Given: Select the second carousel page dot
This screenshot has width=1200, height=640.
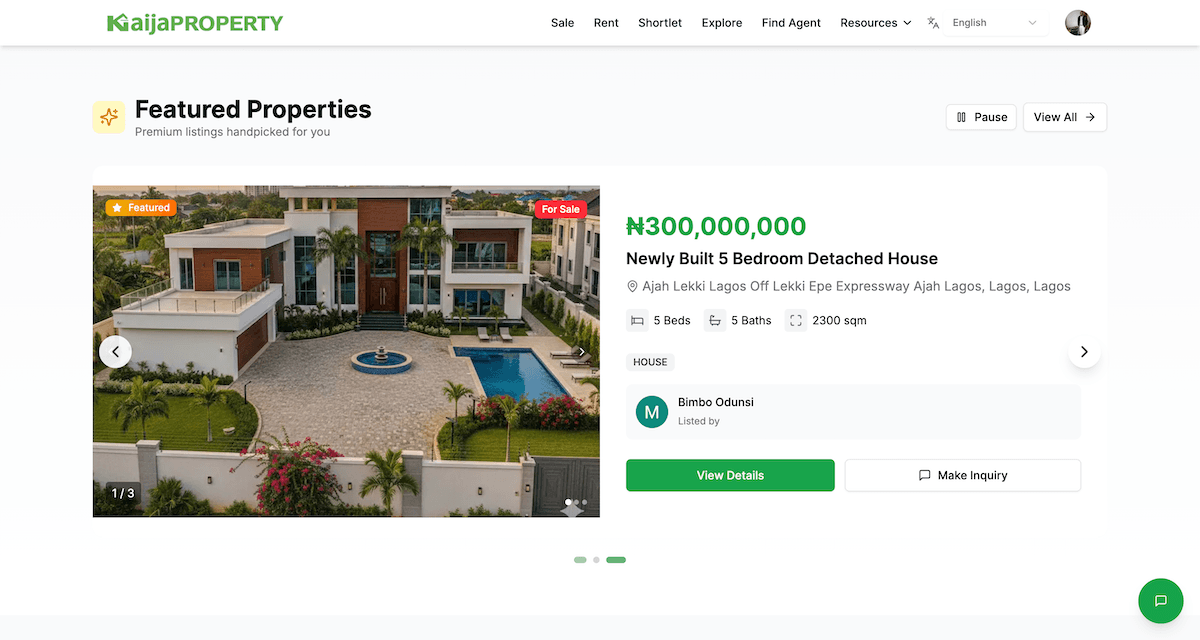Looking at the screenshot, I should click(x=596, y=560).
